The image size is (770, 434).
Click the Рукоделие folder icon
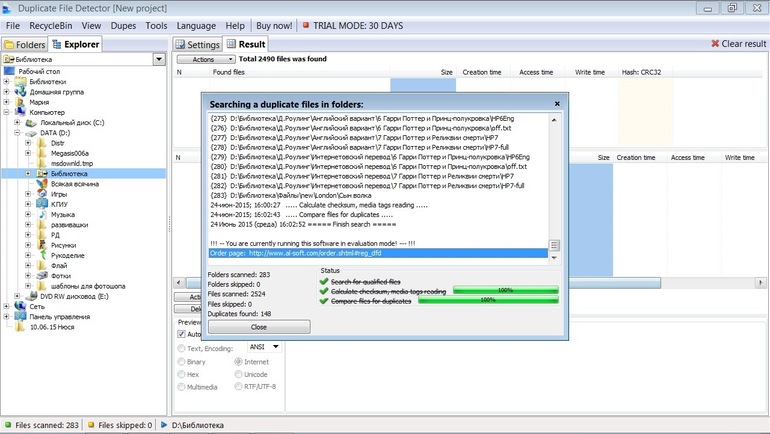tap(42, 255)
